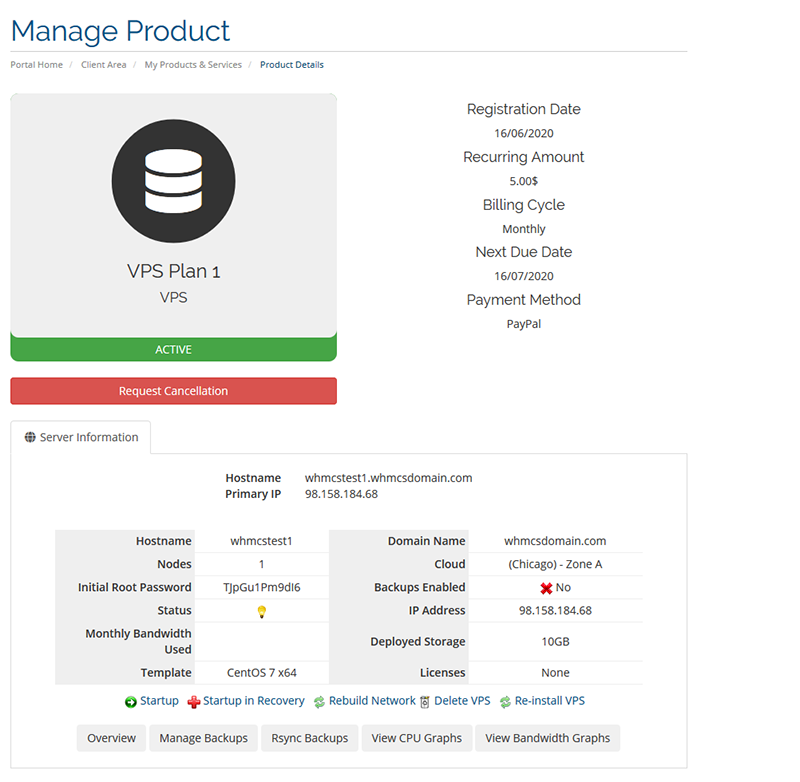Click the Re-install VPS refresh icon
This screenshot has height=782, width=800.
[x=505, y=702]
